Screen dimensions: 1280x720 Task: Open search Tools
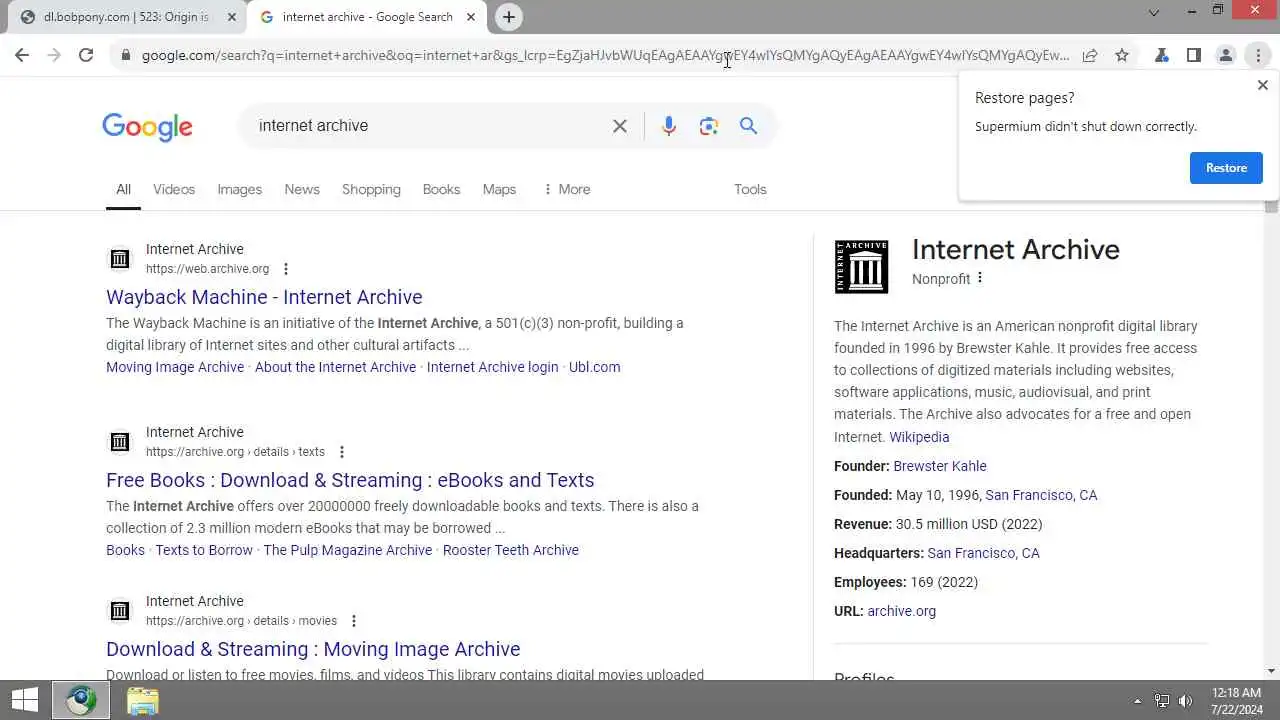click(750, 189)
